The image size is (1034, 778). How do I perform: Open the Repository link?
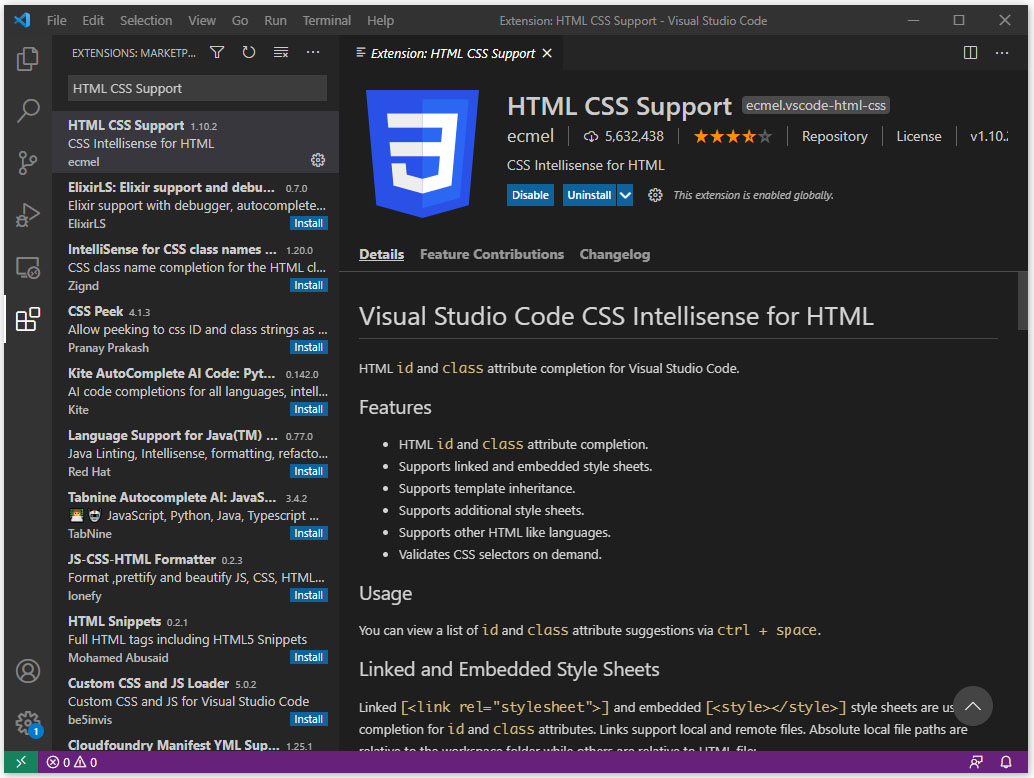point(834,136)
